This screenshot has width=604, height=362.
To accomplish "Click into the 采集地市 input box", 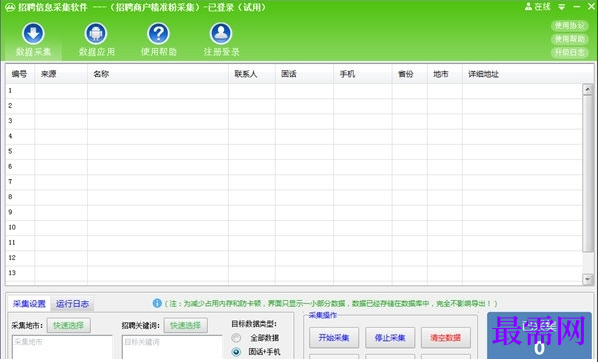I will coord(62,347).
